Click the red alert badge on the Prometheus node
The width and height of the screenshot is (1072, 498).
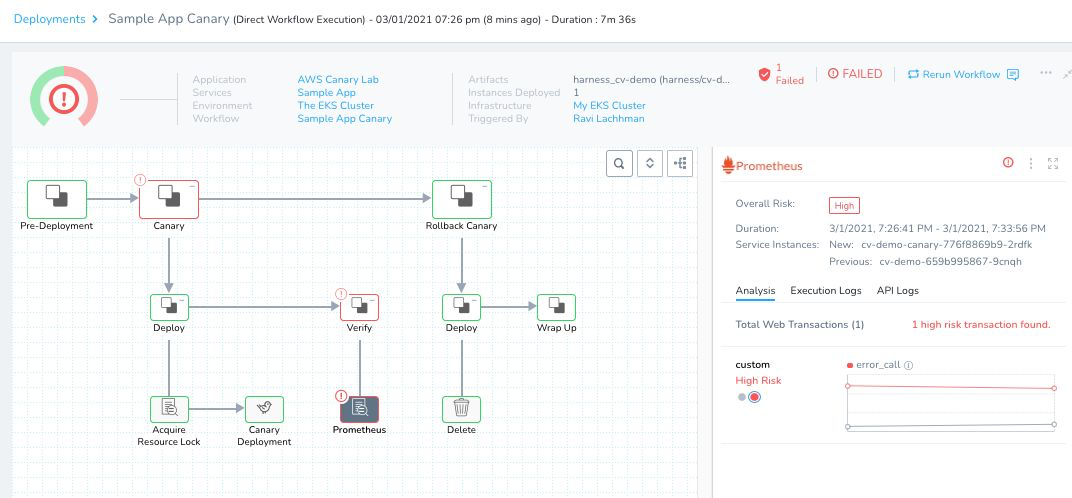tap(341, 396)
